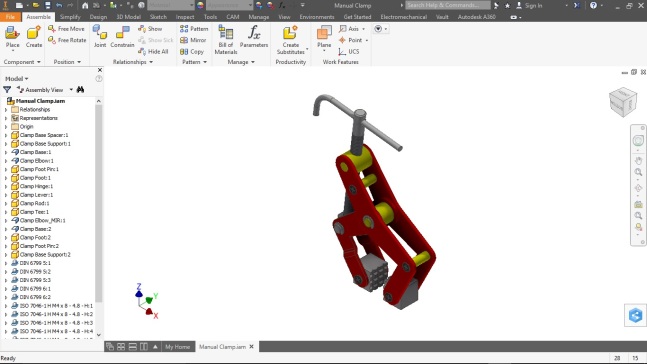Open the Component panel dropdown
This screenshot has height=364, width=647.
pos(22,62)
